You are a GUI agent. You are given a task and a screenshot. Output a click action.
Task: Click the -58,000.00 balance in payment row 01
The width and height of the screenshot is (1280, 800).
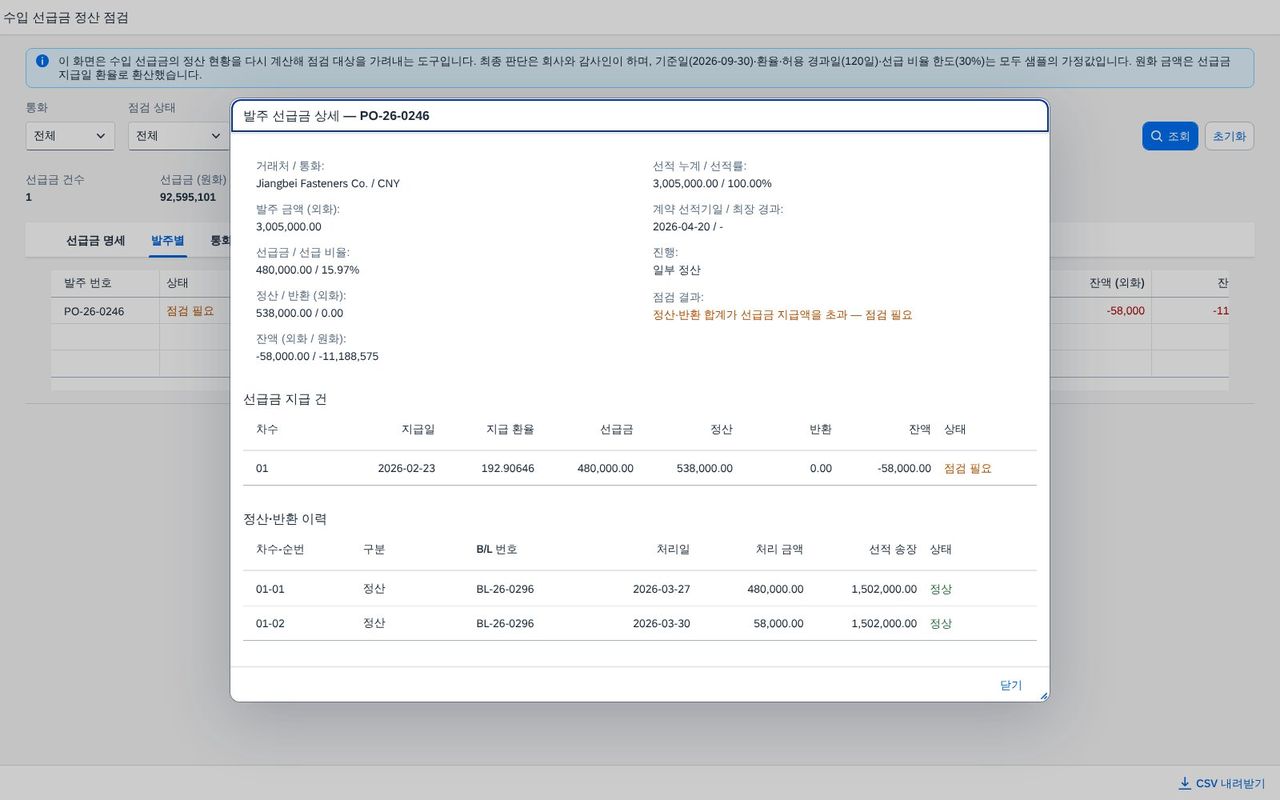(x=904, y=468)
